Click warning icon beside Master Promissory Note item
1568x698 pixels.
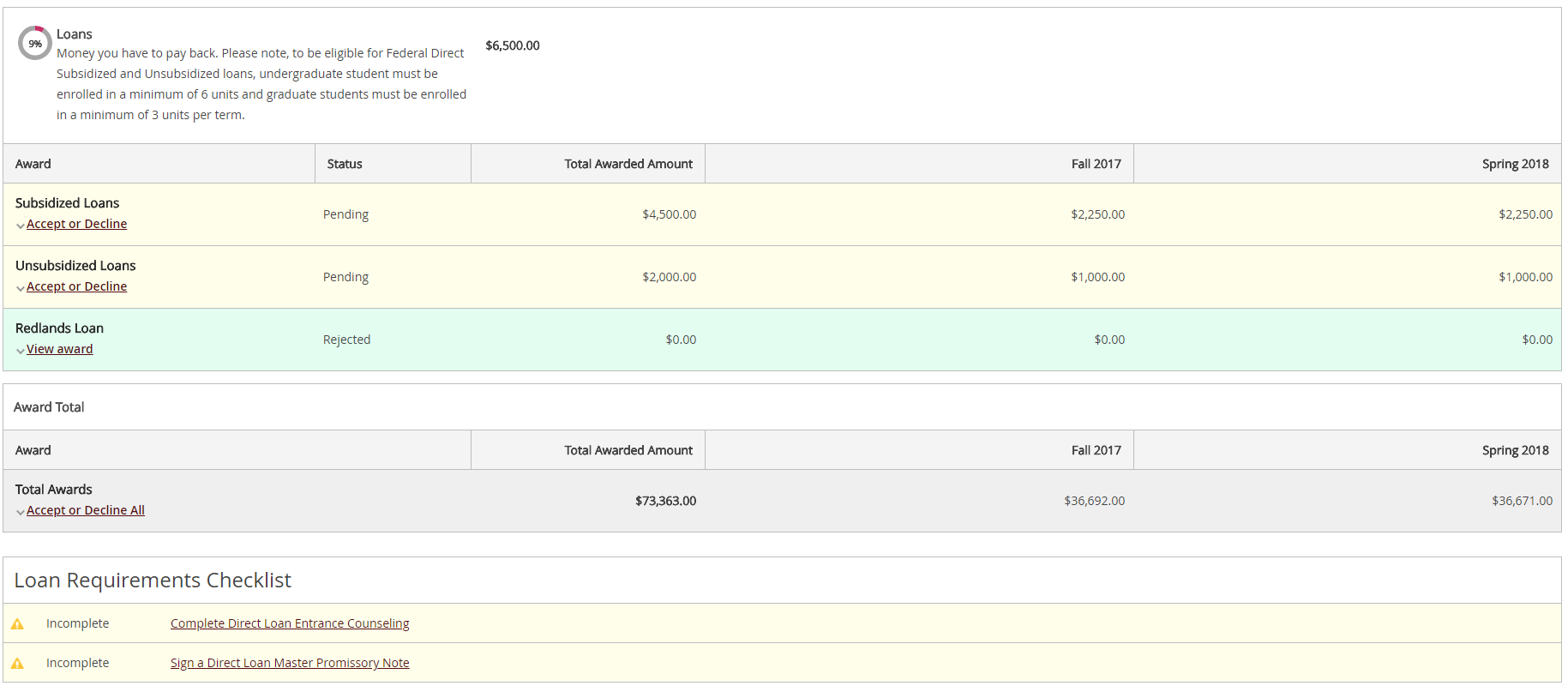click(x=17, y=664)
